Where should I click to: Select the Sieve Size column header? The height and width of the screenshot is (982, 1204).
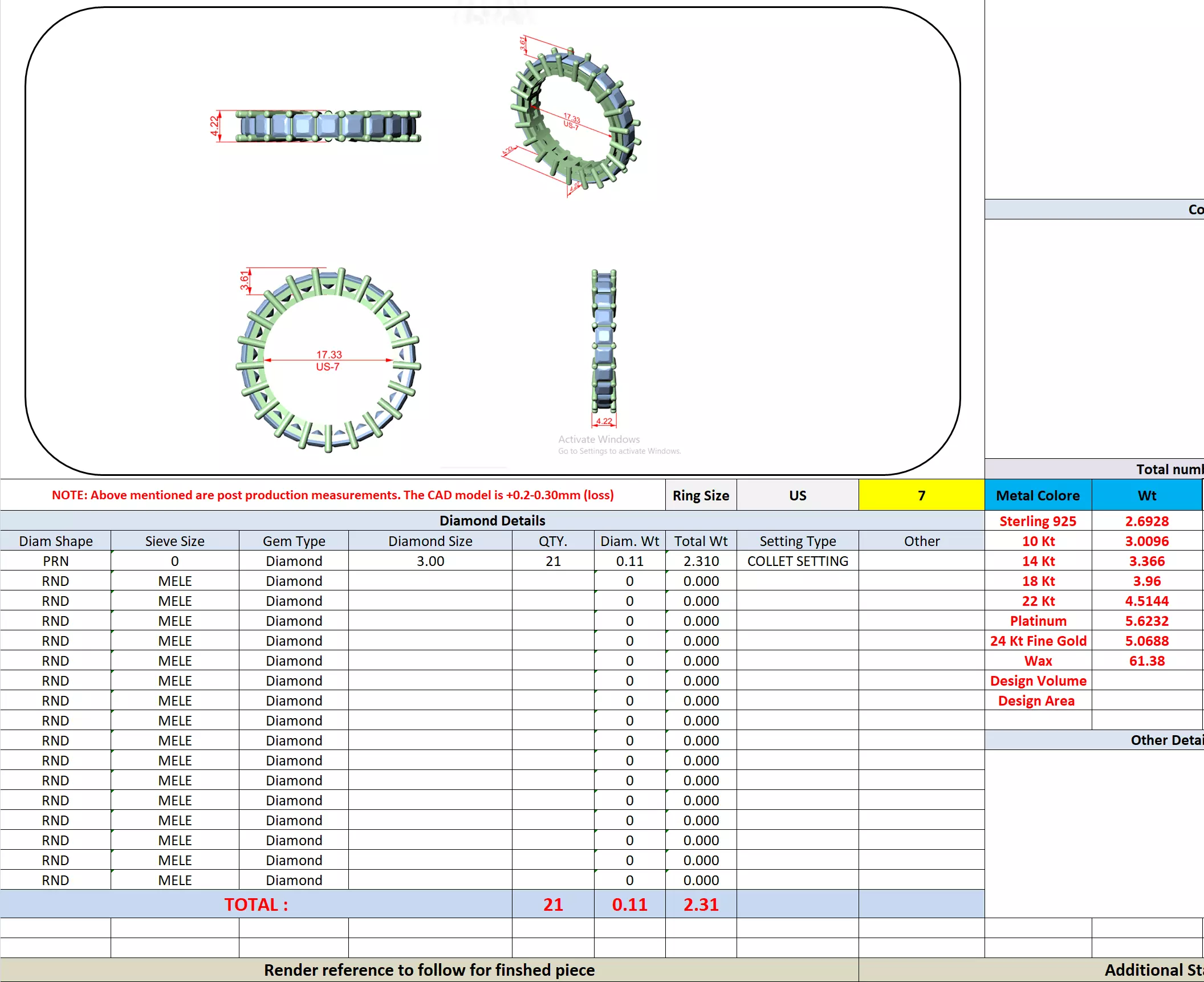coord(174,541)
